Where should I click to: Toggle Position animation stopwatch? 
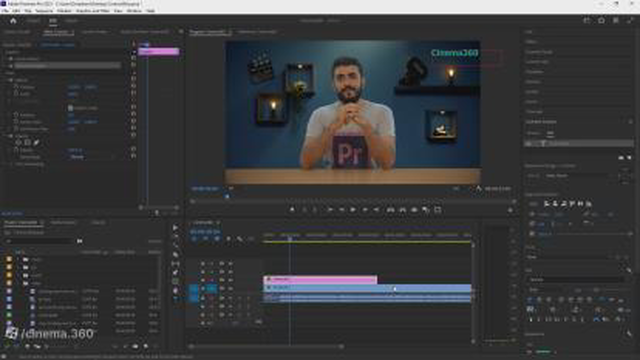pos(16,87)
